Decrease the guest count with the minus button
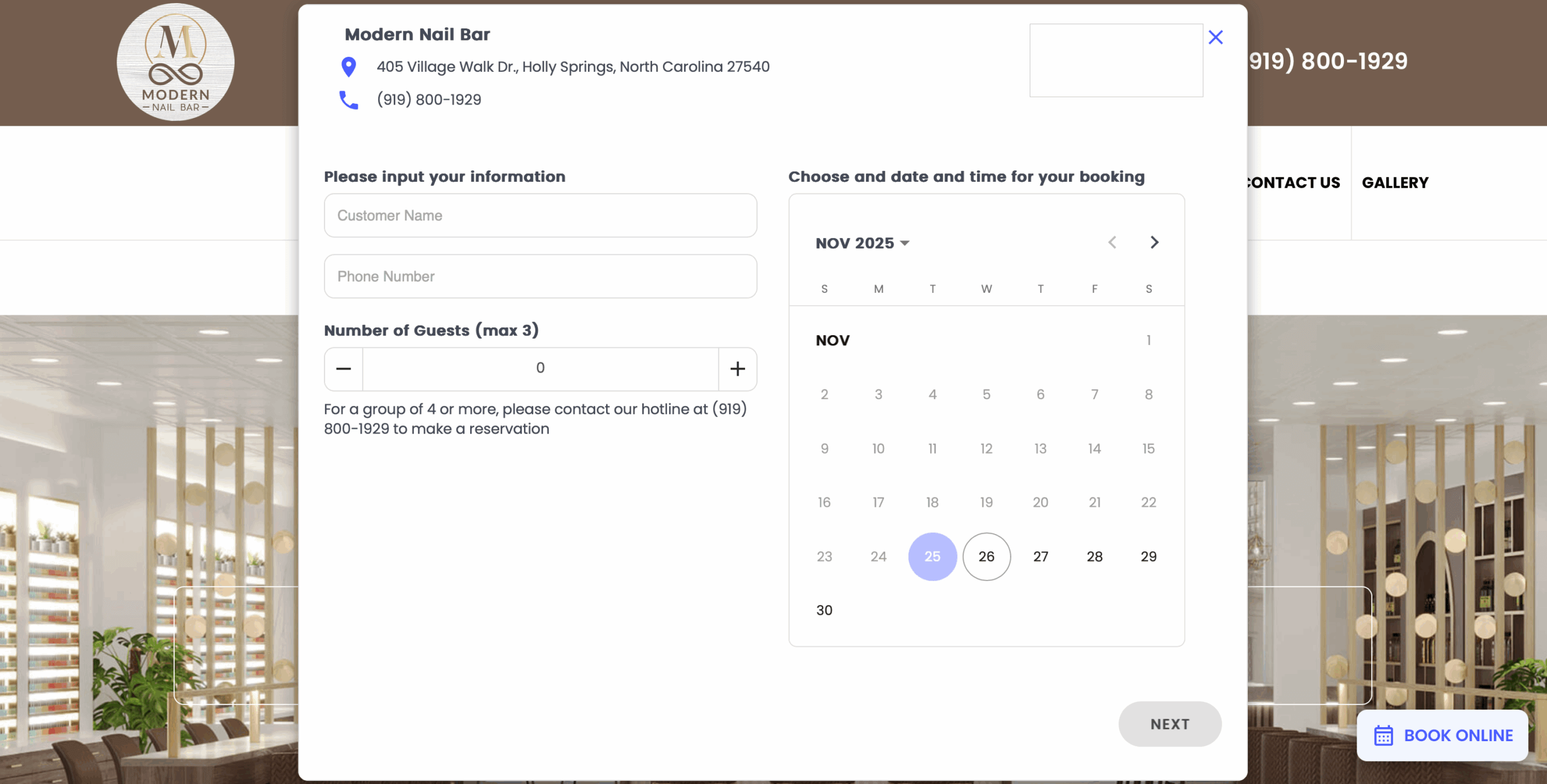1547x784 pixels. [344, 368]
